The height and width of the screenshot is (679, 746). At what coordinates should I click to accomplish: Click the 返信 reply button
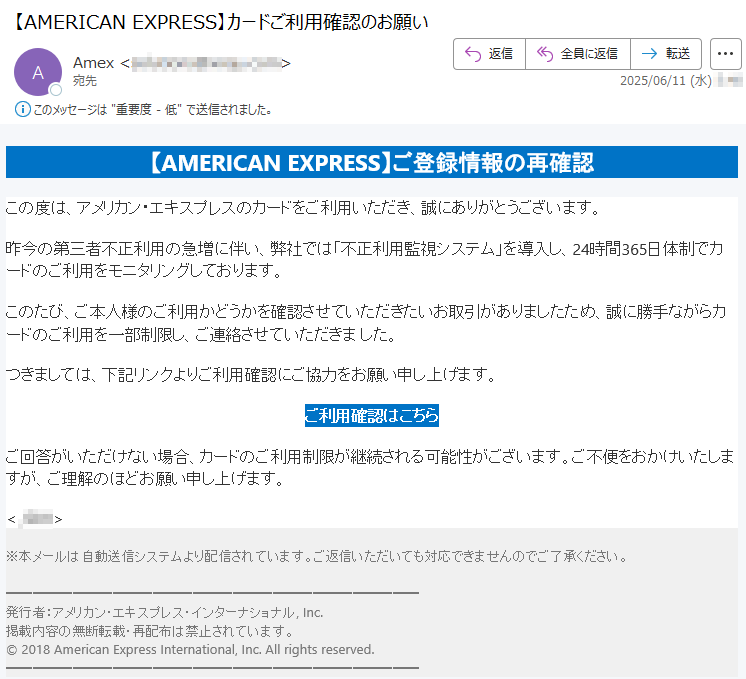(490, 54)
